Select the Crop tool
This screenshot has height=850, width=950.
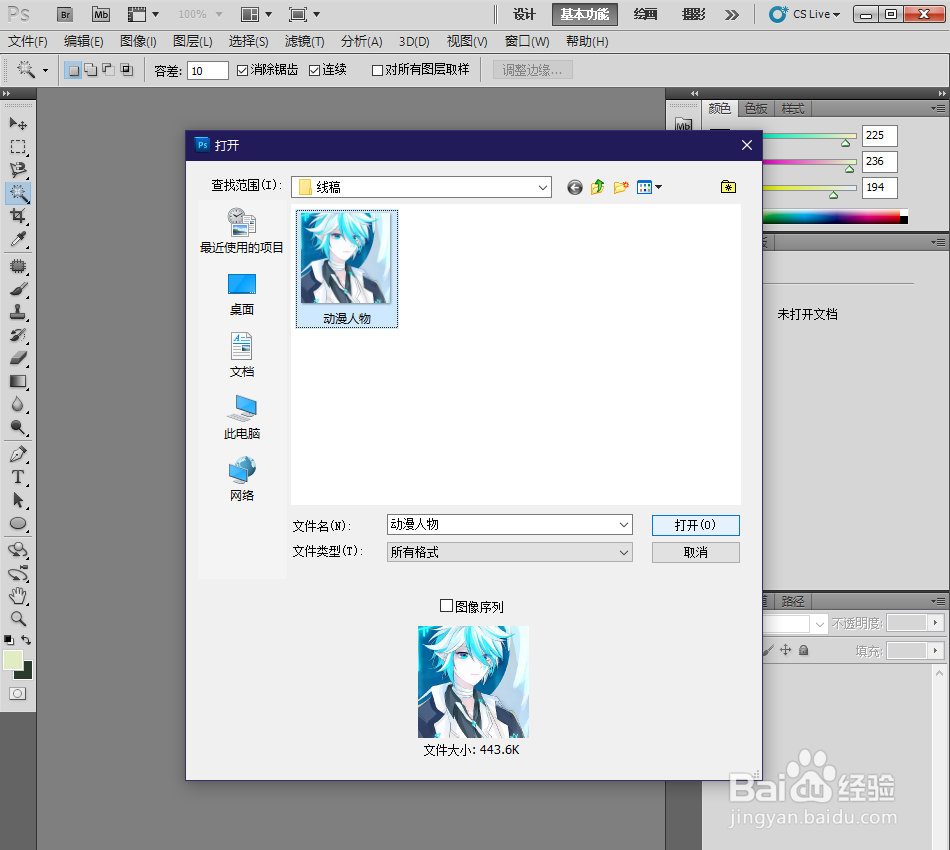click(18, 216)
